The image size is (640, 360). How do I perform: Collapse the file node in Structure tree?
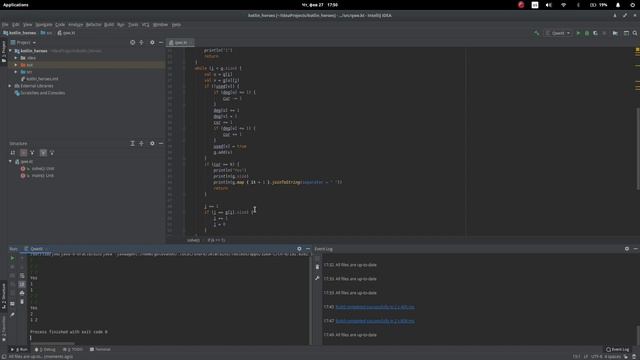click(10, 162)
